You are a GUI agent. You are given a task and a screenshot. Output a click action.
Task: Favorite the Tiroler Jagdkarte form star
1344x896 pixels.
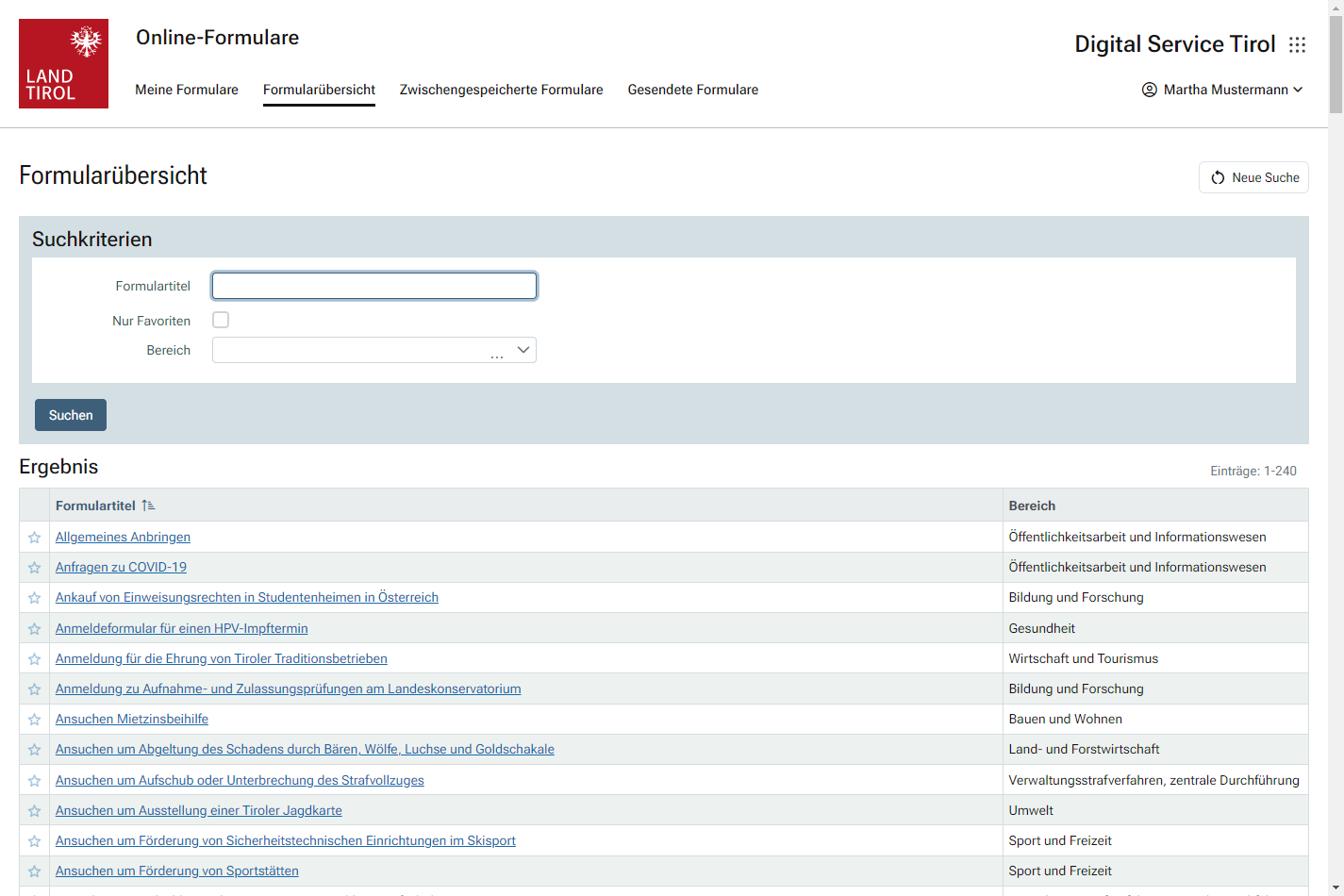pos(35,811)
